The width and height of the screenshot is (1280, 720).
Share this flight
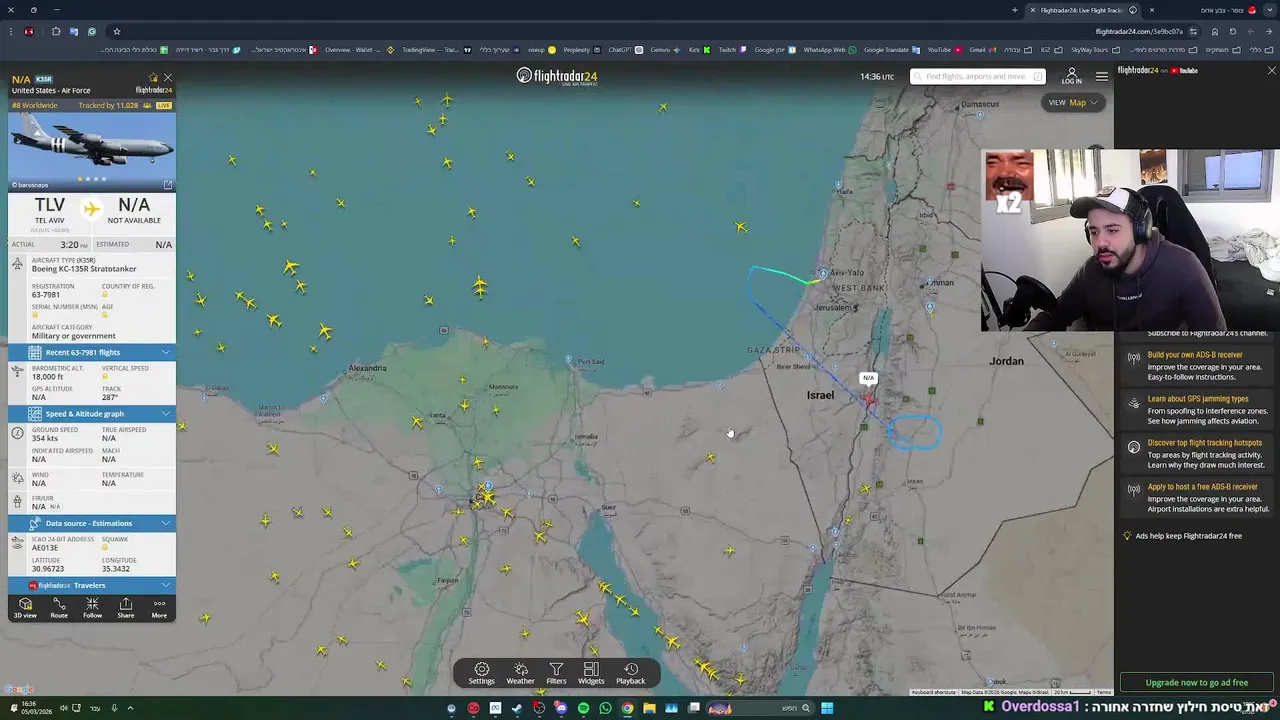click(x=126, y=608)
